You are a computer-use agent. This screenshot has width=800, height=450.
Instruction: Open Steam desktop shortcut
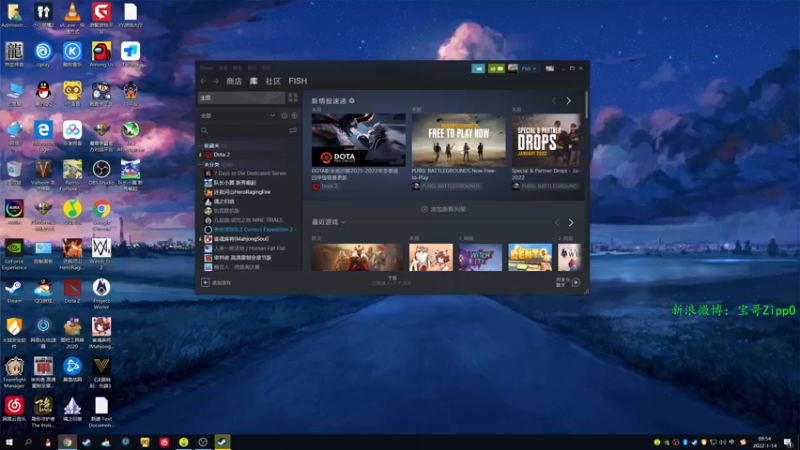click(x=14, y=292)
